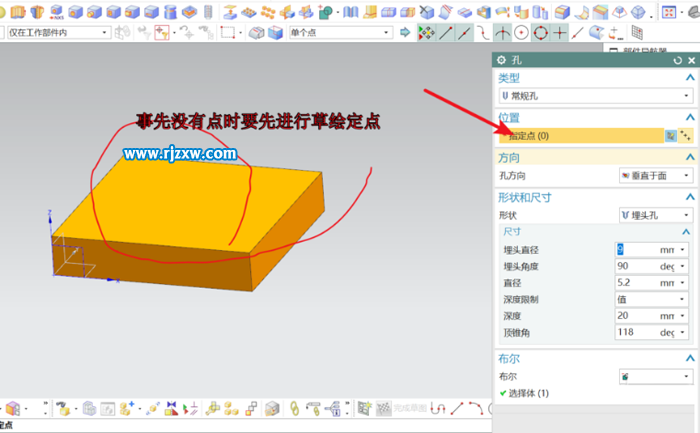Collapse the 位置 section
Viewport: 700px width, 433px height.
pos(690,117)
